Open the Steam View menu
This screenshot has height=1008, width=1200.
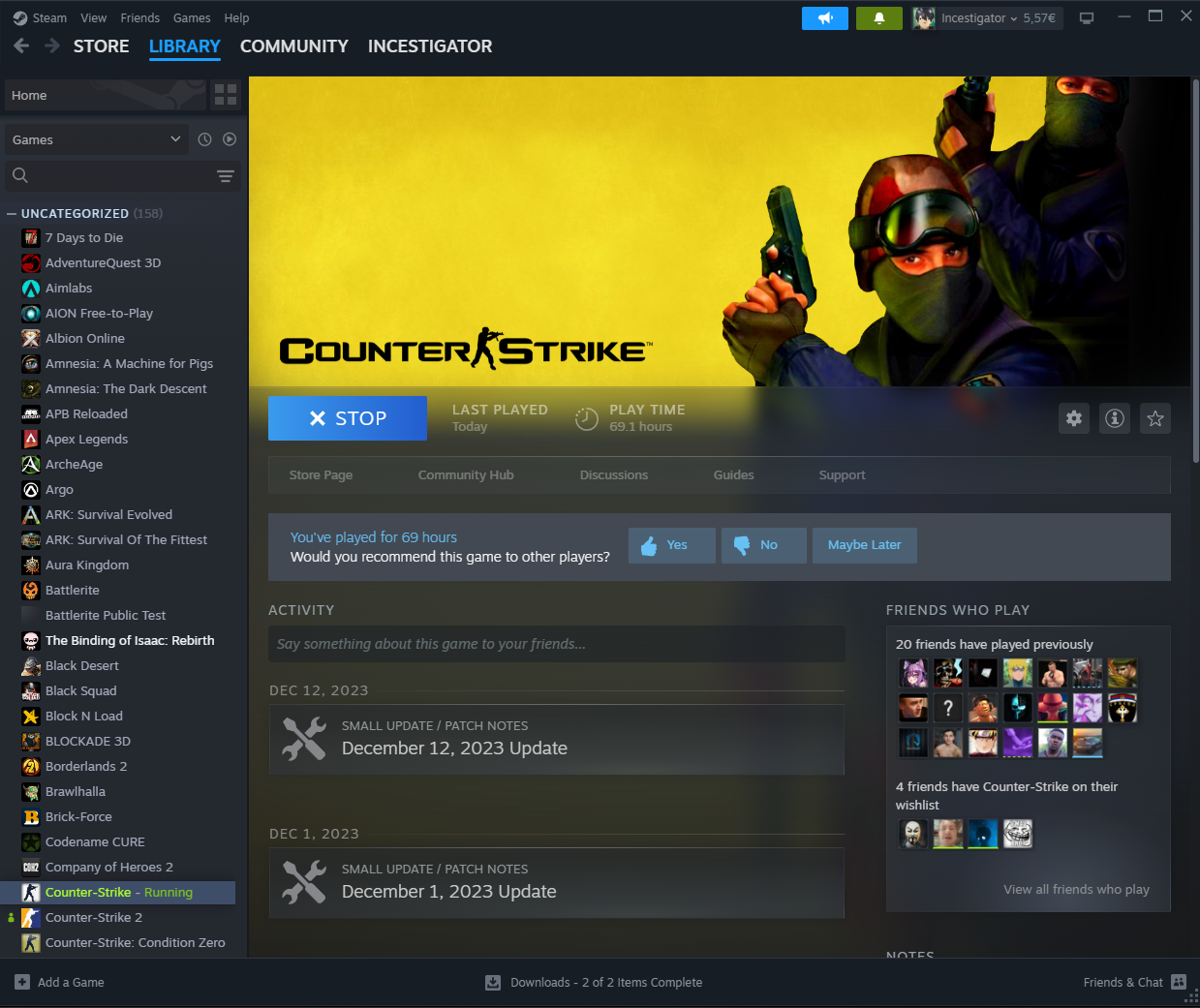point(94,18)
